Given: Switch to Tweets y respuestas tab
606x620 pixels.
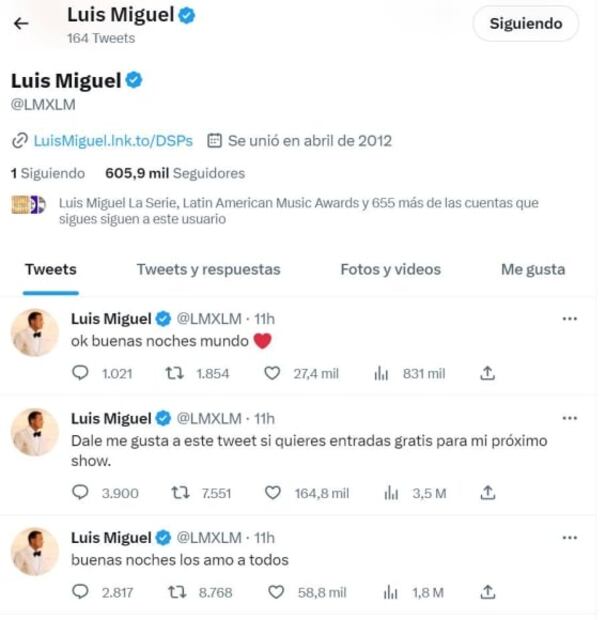Looking at the screenshot, I should 208,269.
